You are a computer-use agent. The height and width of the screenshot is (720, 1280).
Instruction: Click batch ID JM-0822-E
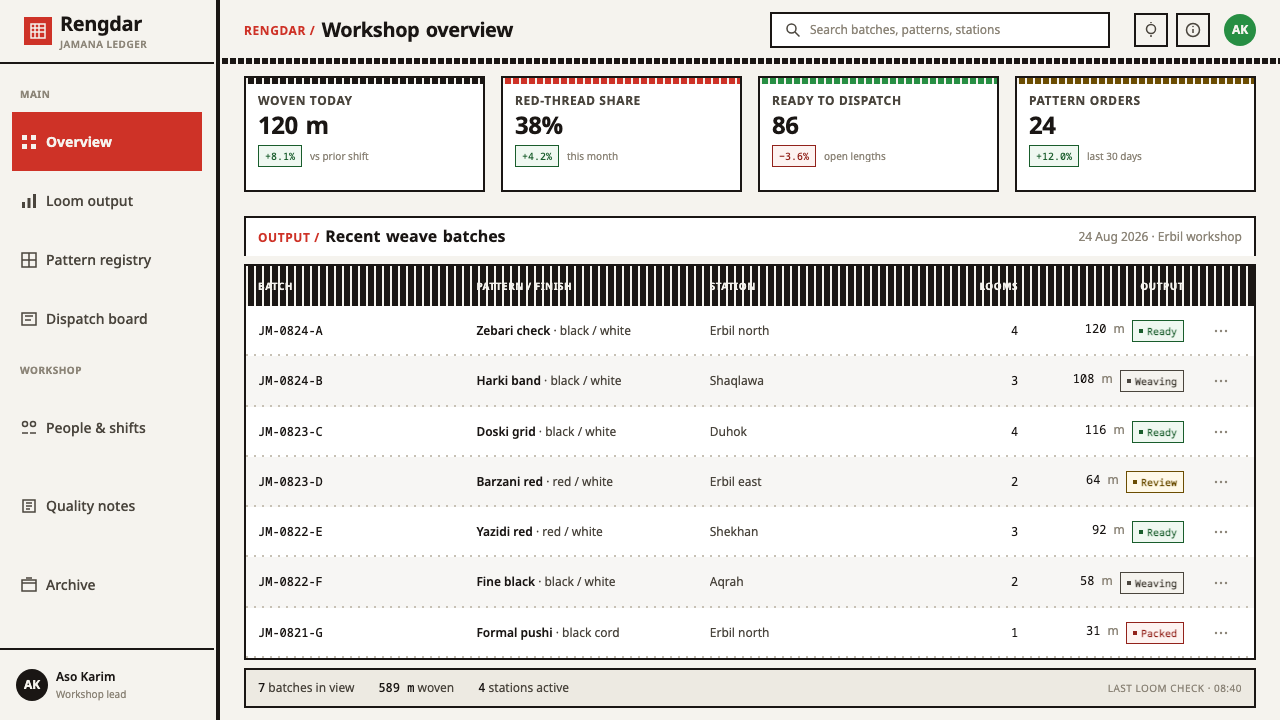290,532
